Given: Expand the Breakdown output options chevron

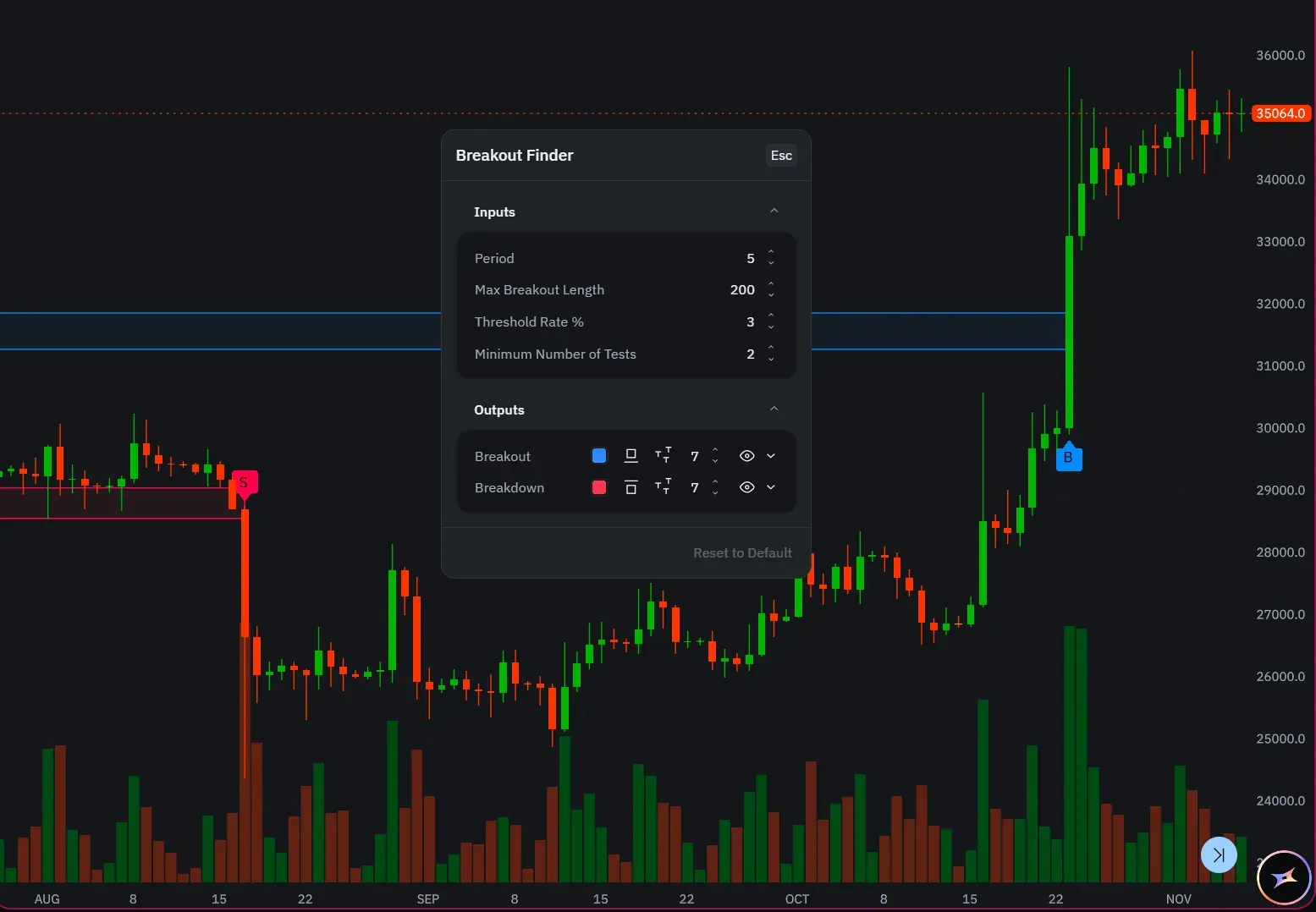Looking at the screenshot, I should coord(771,487).
